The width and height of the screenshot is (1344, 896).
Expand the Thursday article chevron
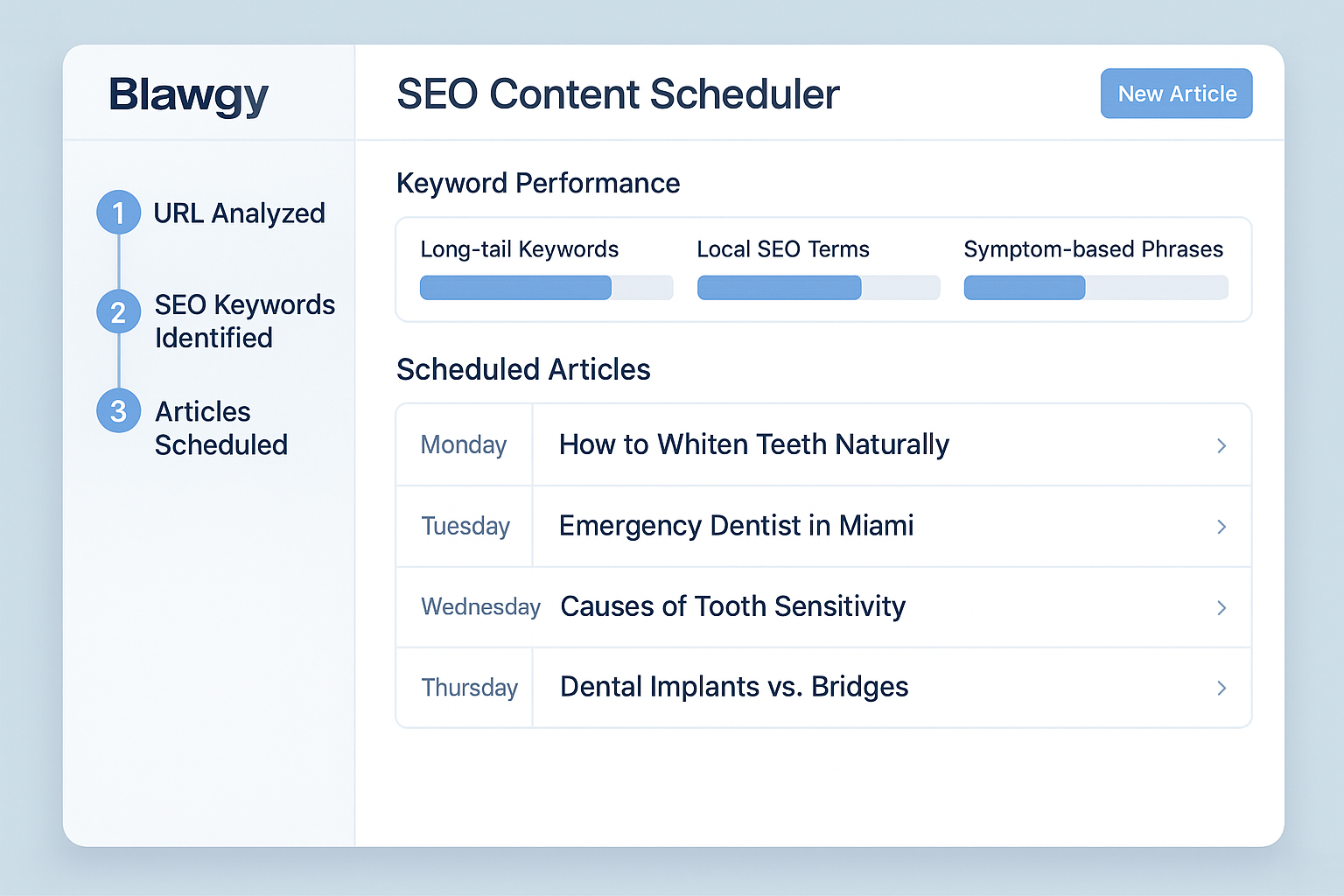(x=1221, y=689)
